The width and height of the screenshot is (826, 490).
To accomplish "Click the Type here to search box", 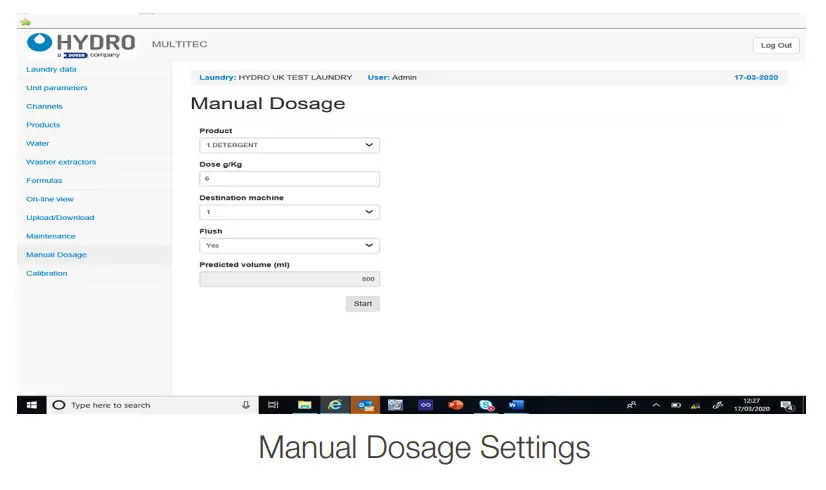I will 153,405.
